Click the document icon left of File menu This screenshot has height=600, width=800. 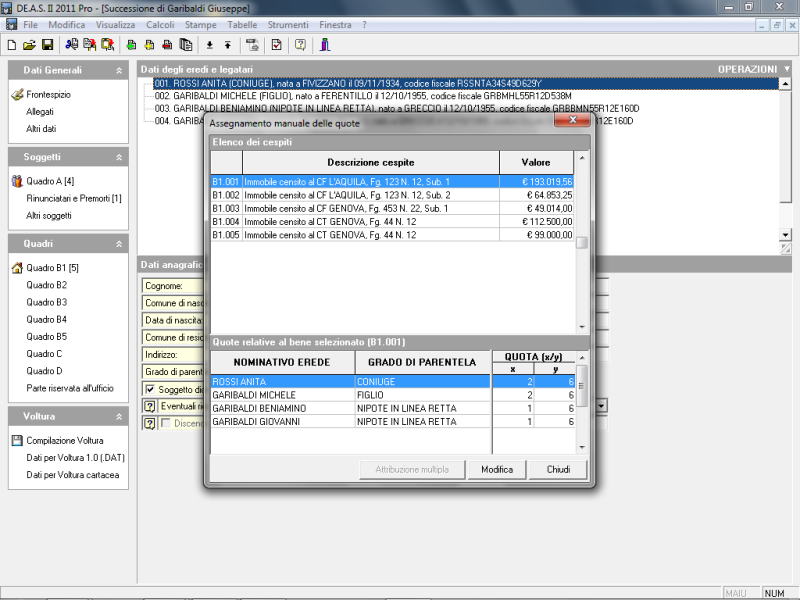click(11, 24)
